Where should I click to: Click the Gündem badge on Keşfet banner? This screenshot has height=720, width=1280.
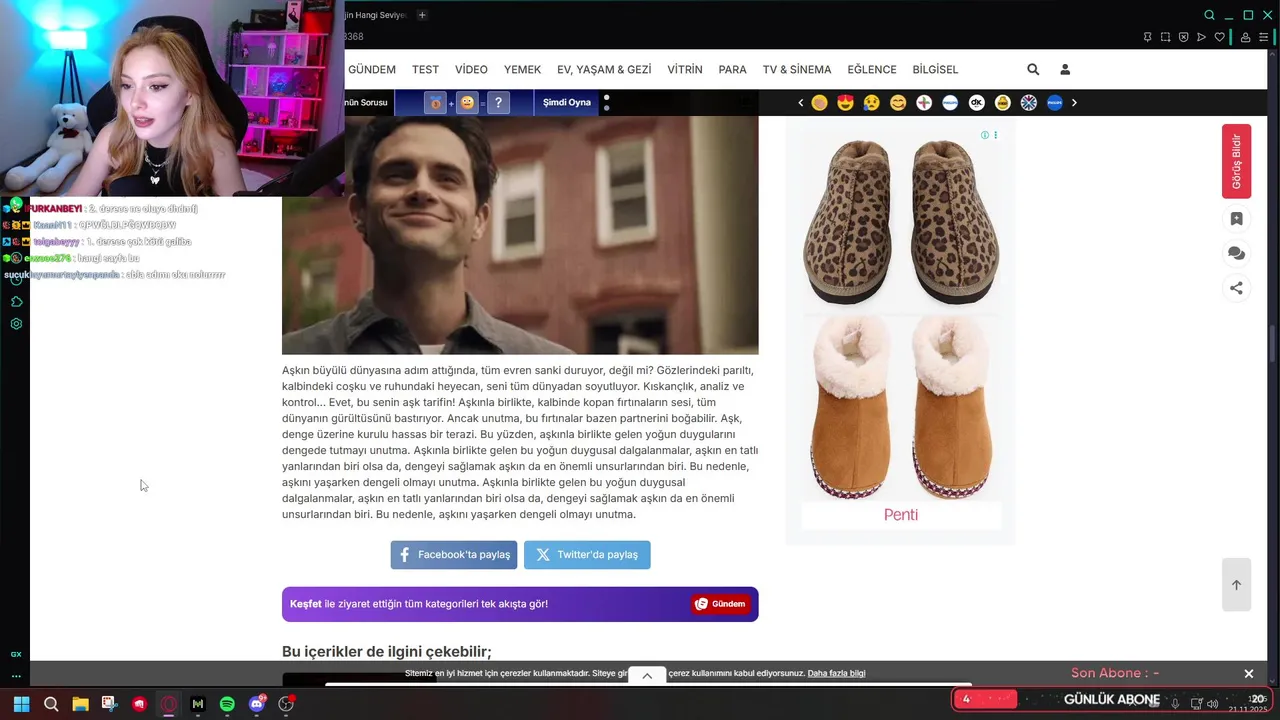720,604
